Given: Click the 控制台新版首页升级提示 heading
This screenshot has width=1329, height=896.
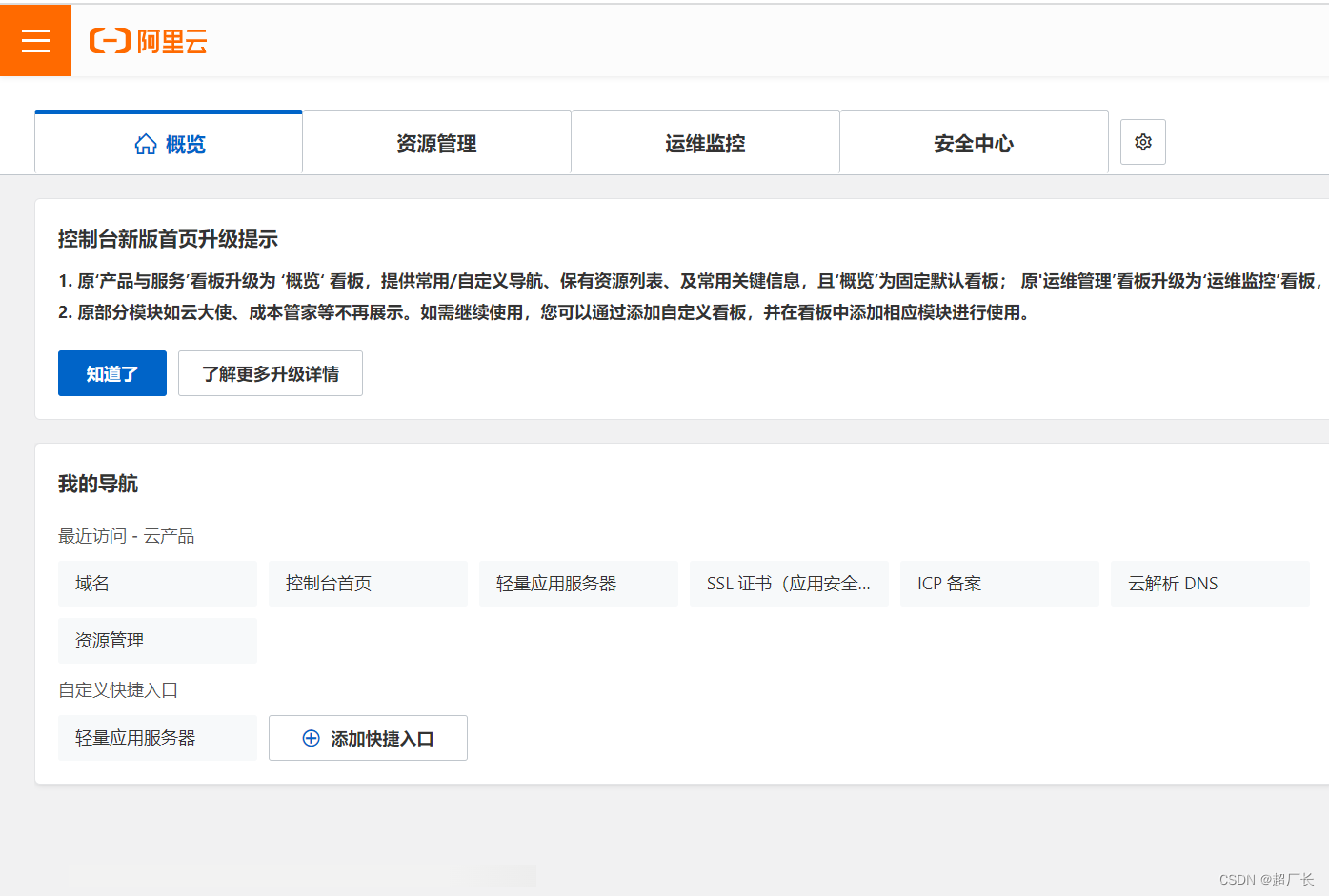Looking at the screenshot, I should tap(168, 239).
